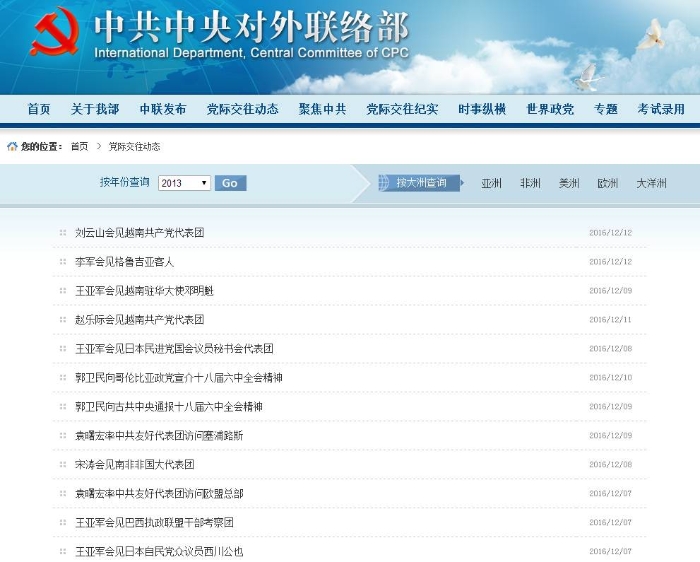700x562 pixels.
Task: Open the 聚焦中共 menu item
Action: click(x=322, y=109)
